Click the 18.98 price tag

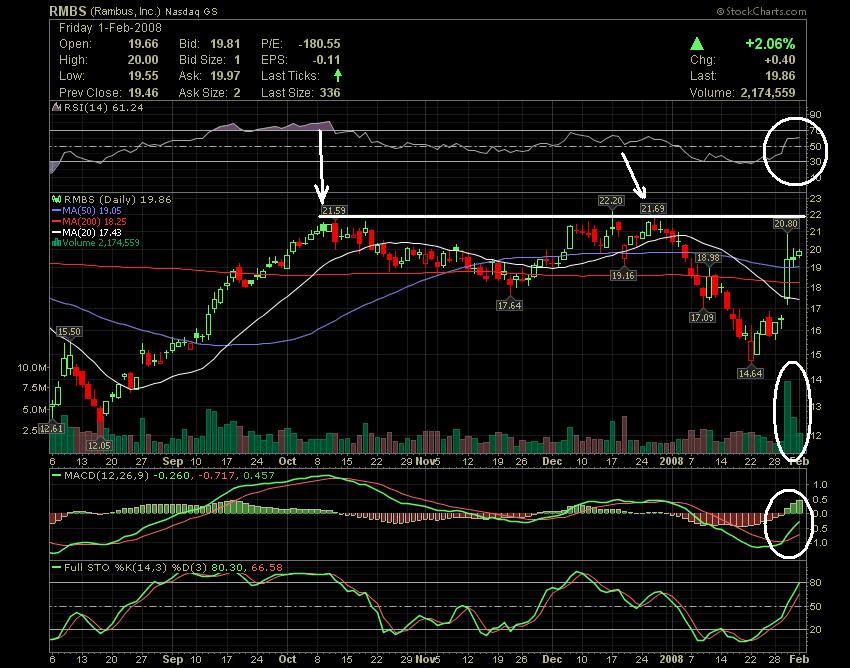708,258
